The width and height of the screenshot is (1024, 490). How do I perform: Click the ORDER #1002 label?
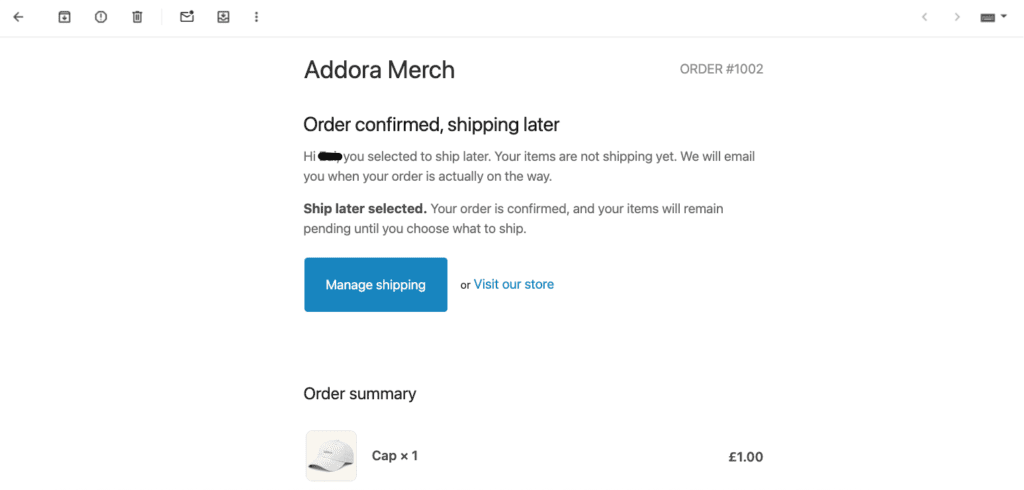pyautogui.click(x=721, y=70)
